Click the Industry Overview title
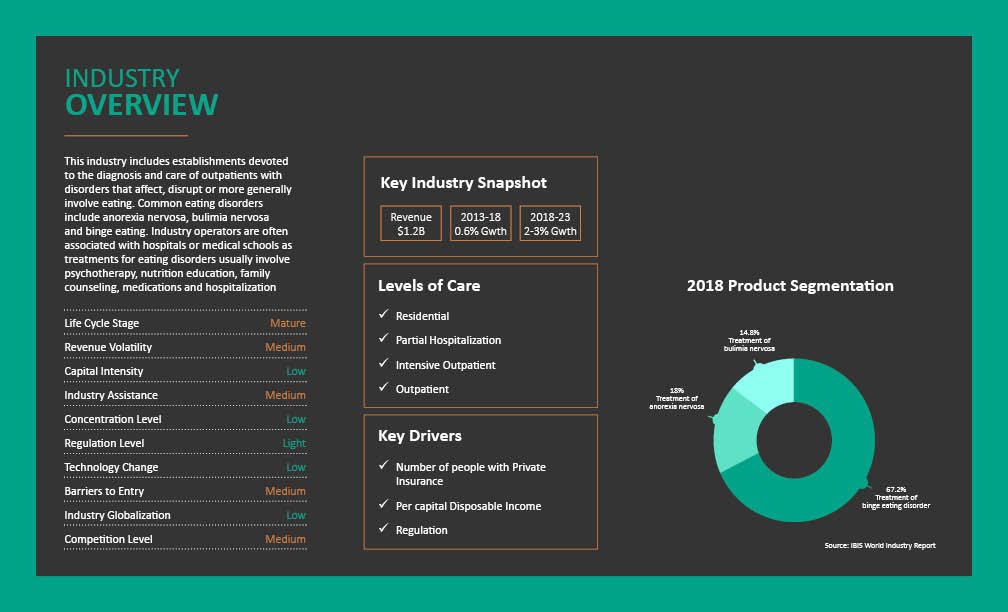Image resolution: width=1008 pixels, height=612 pixels. 141,92
